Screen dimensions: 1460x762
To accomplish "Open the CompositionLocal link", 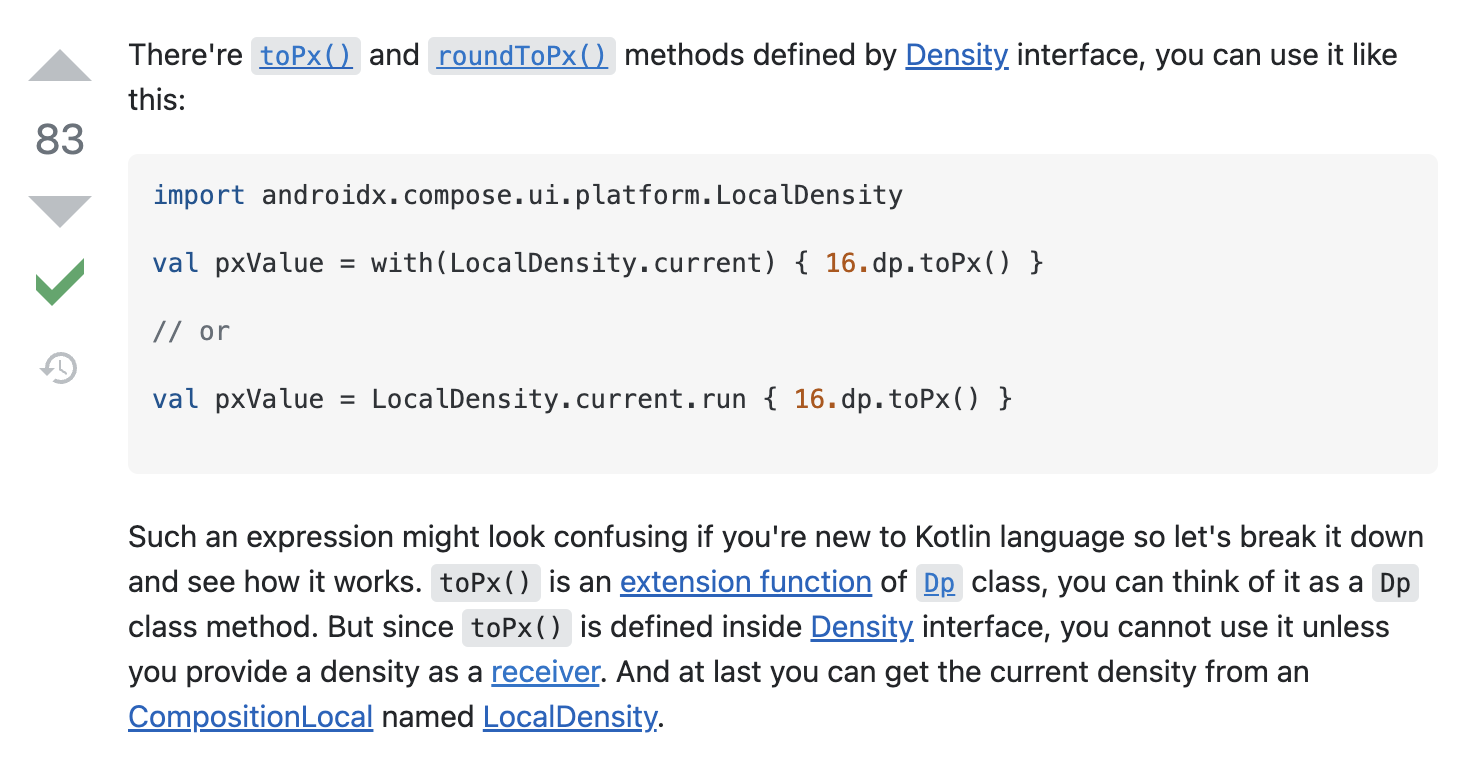I will [250, 717].
